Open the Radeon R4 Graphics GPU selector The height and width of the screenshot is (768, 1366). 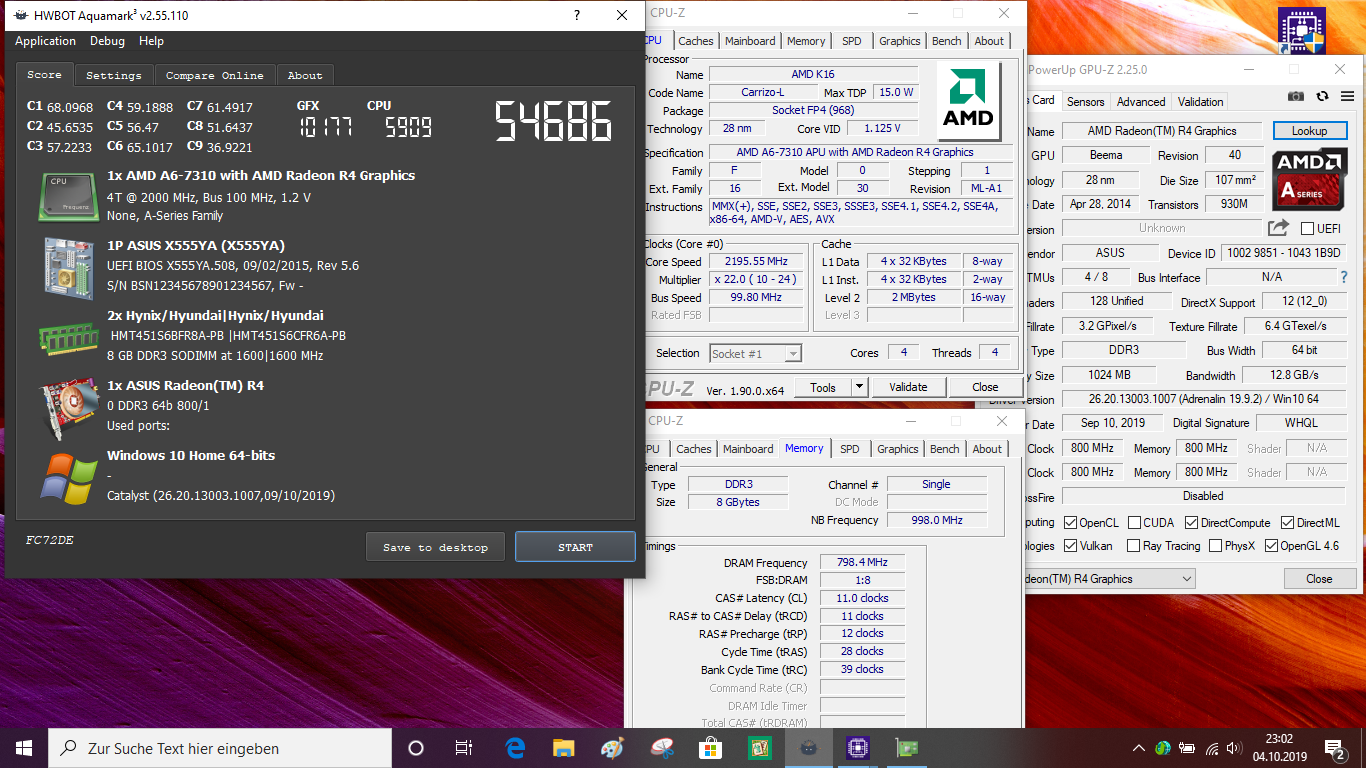(1110, 579)
